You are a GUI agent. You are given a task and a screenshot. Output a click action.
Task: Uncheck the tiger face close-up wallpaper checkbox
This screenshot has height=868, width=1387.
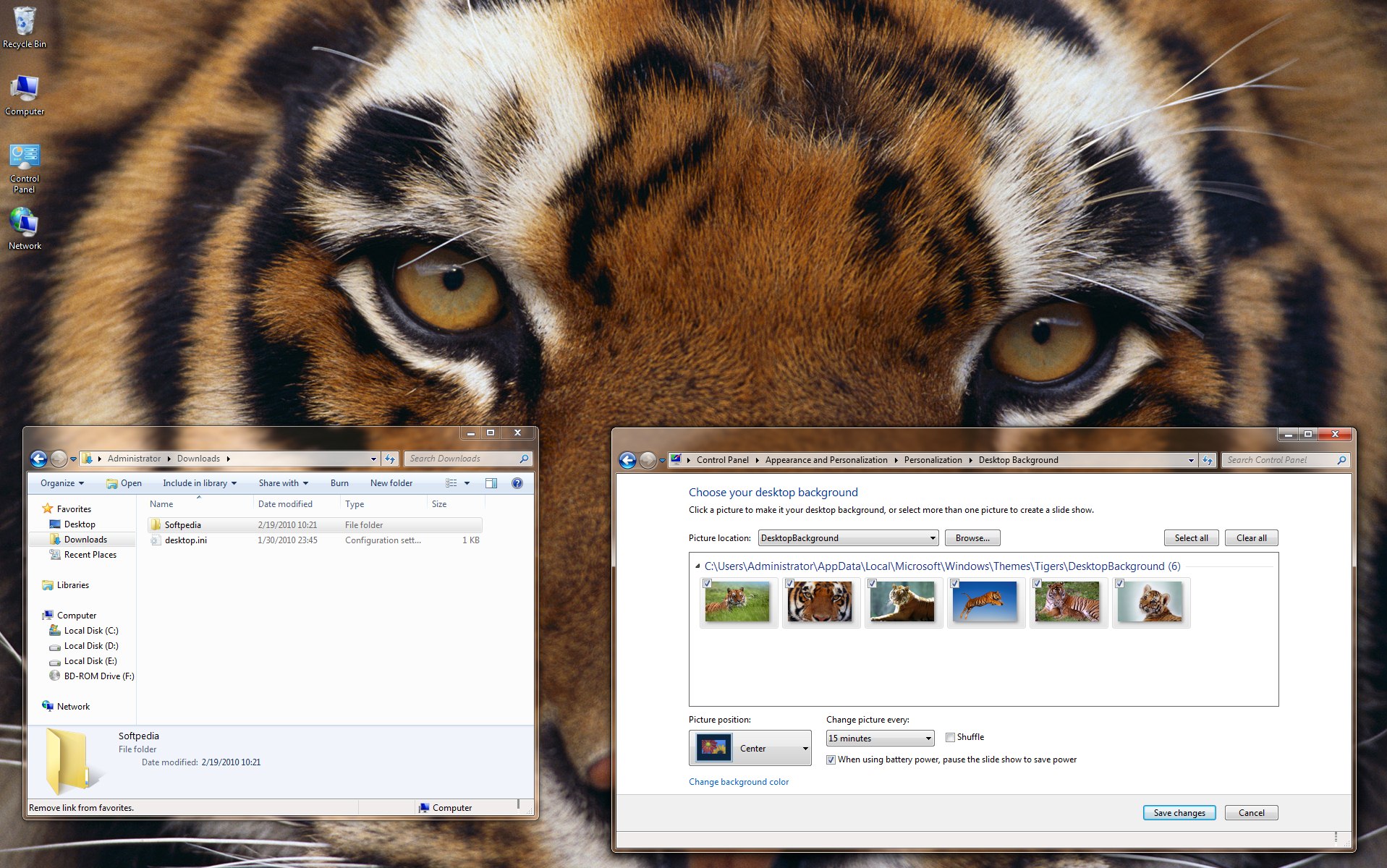790,584
